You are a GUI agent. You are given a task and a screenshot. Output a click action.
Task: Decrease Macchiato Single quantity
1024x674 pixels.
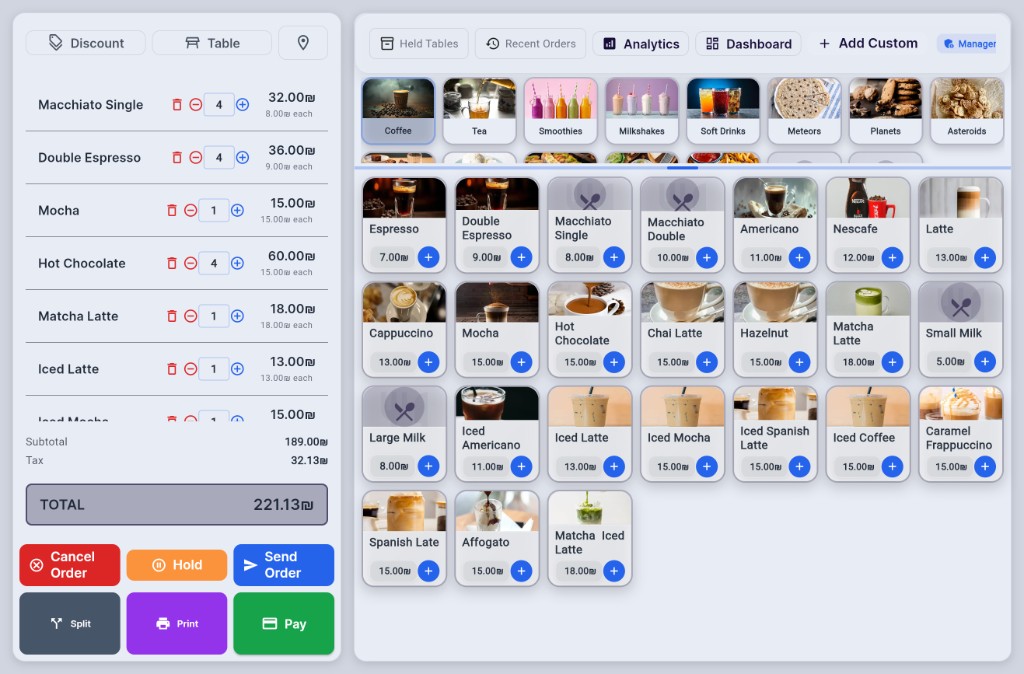pyautogui.click(x=195, y=104)
